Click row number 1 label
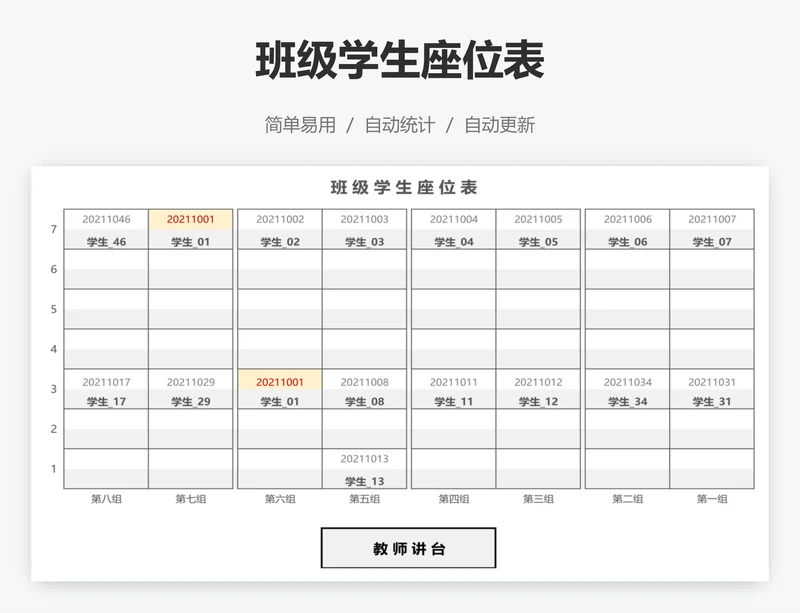 pos(54,469)
